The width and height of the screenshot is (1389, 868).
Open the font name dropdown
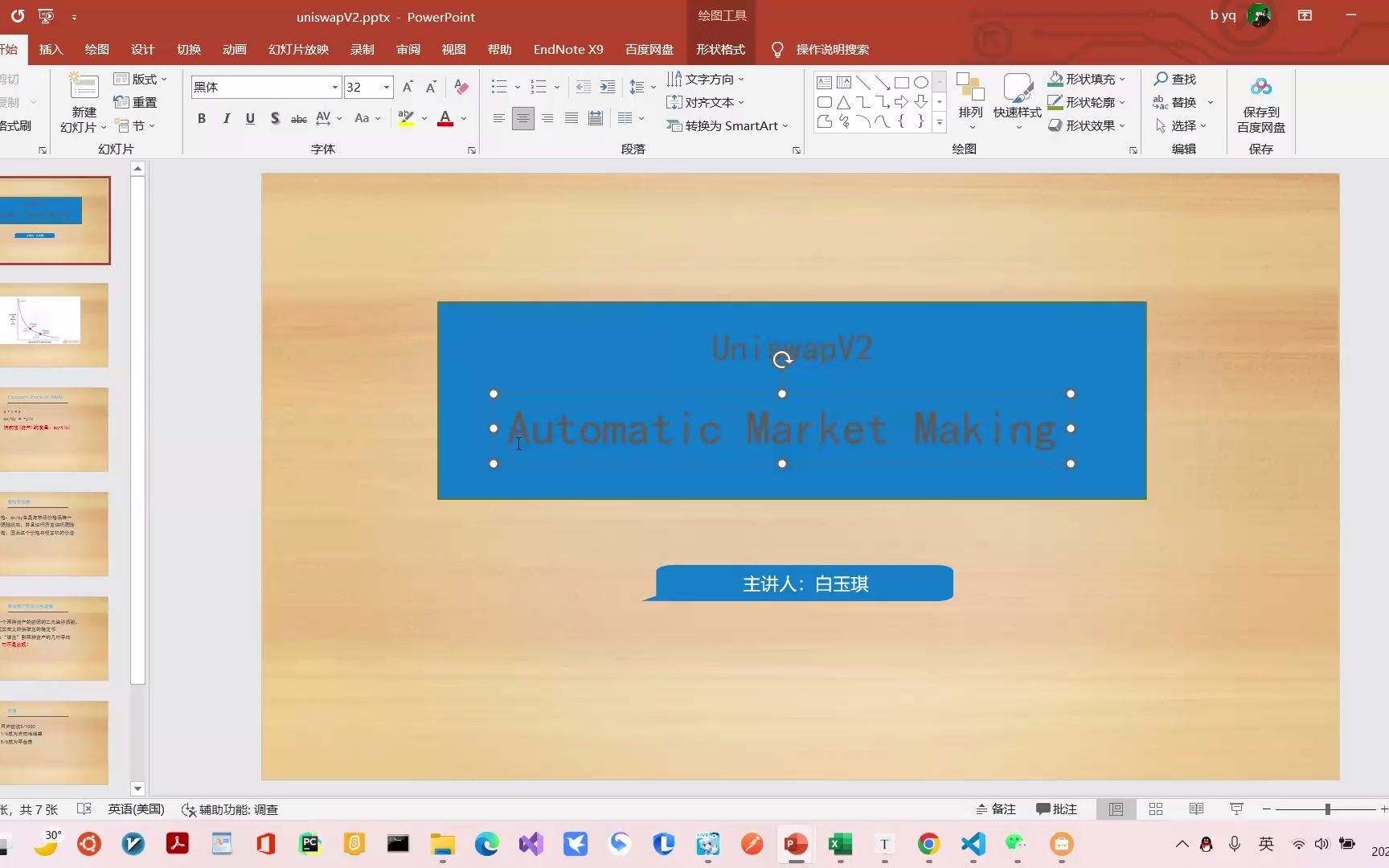pyautogui.click(x=334, y=87)
